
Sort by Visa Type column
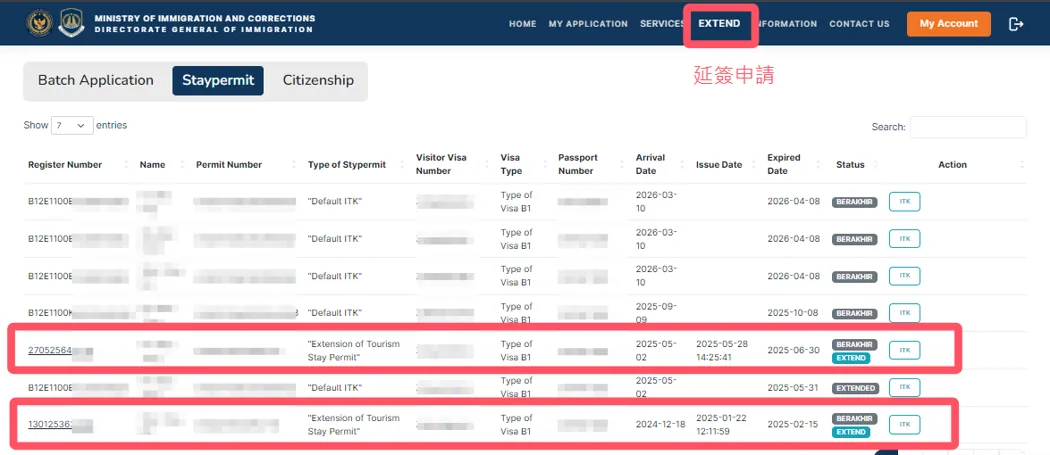coord(511,164)
